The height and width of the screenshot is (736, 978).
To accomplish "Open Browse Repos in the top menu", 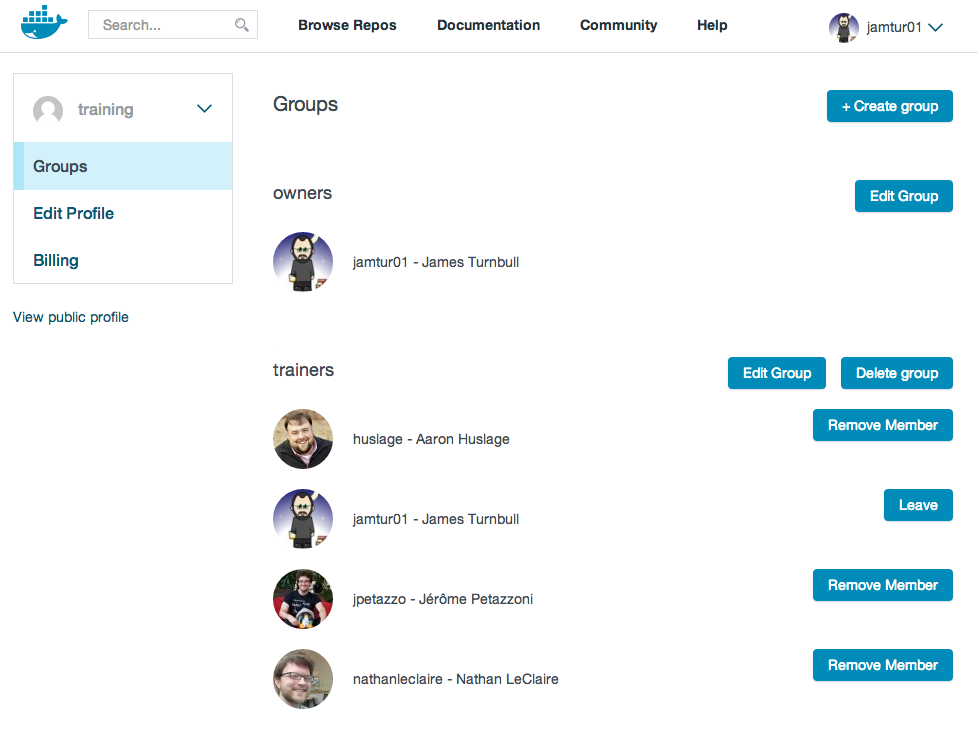I will tap(347, 25).
